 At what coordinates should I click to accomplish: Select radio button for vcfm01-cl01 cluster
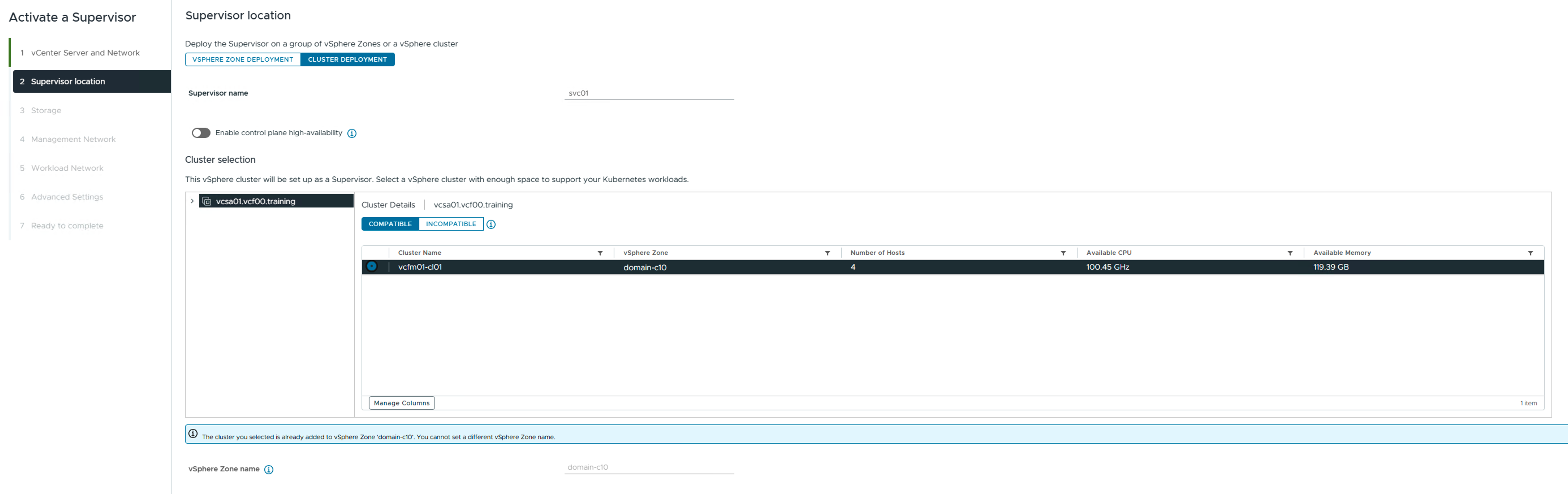click(x=372, y=266)
